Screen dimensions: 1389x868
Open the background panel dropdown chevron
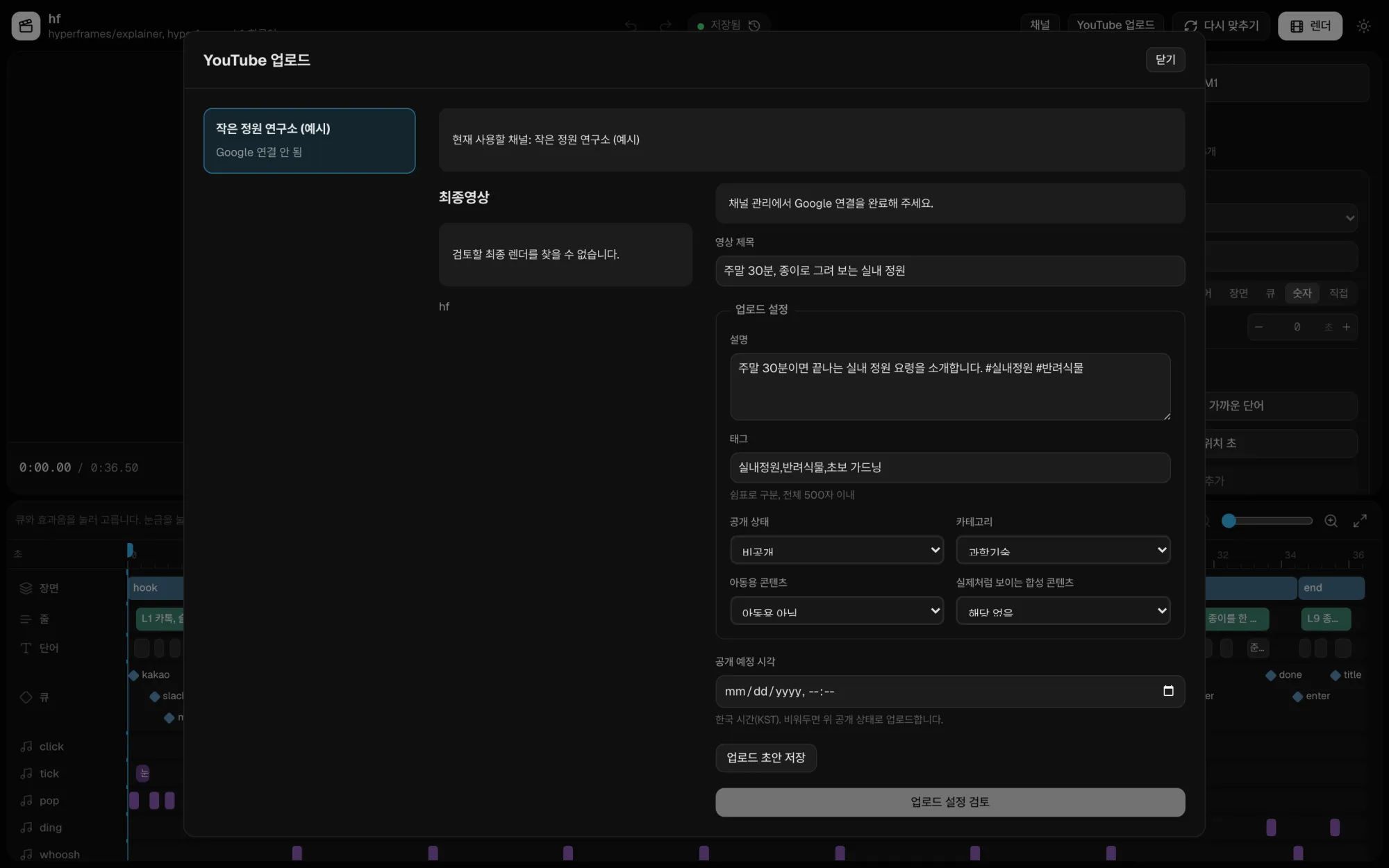click(x=1349, y=218)
